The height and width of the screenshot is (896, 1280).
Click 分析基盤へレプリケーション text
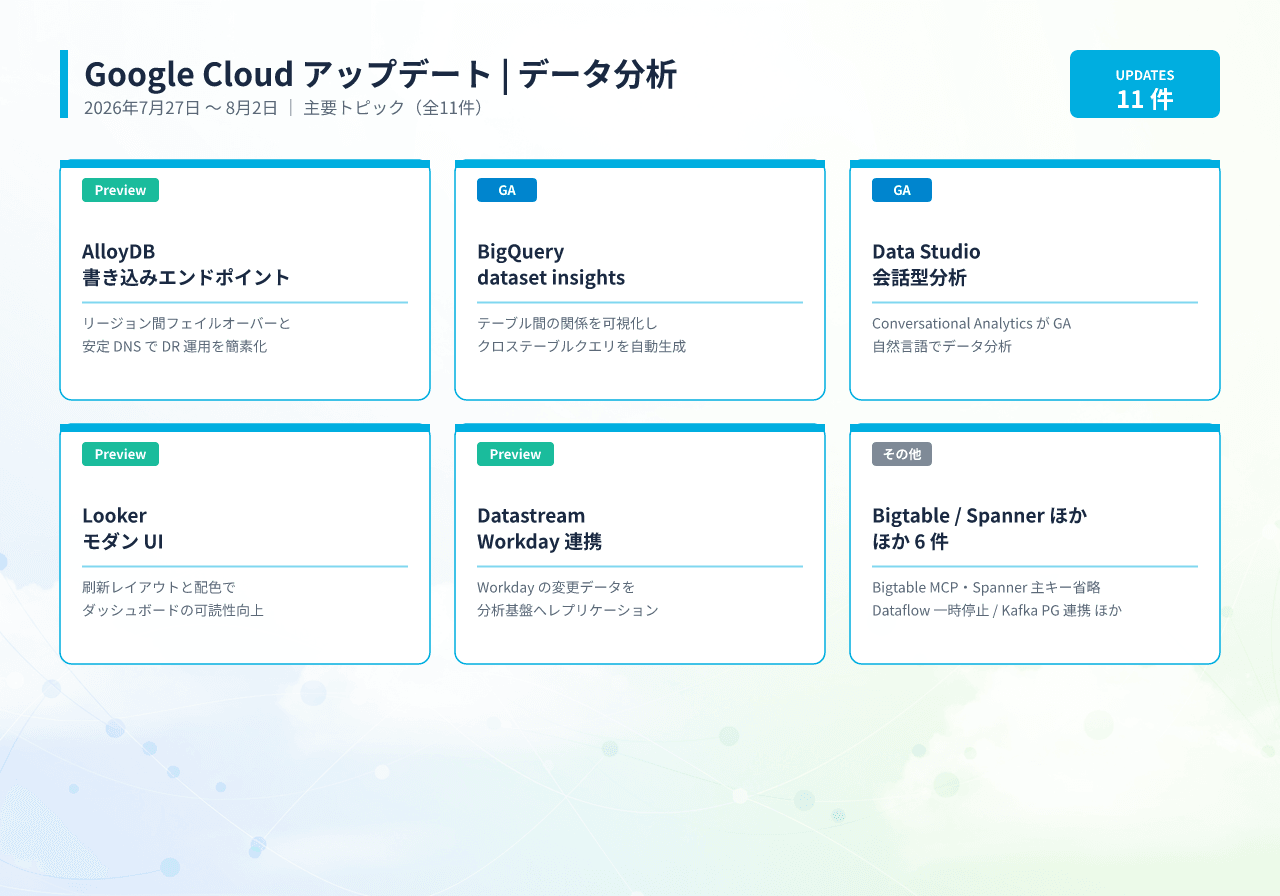pos(568,610)
